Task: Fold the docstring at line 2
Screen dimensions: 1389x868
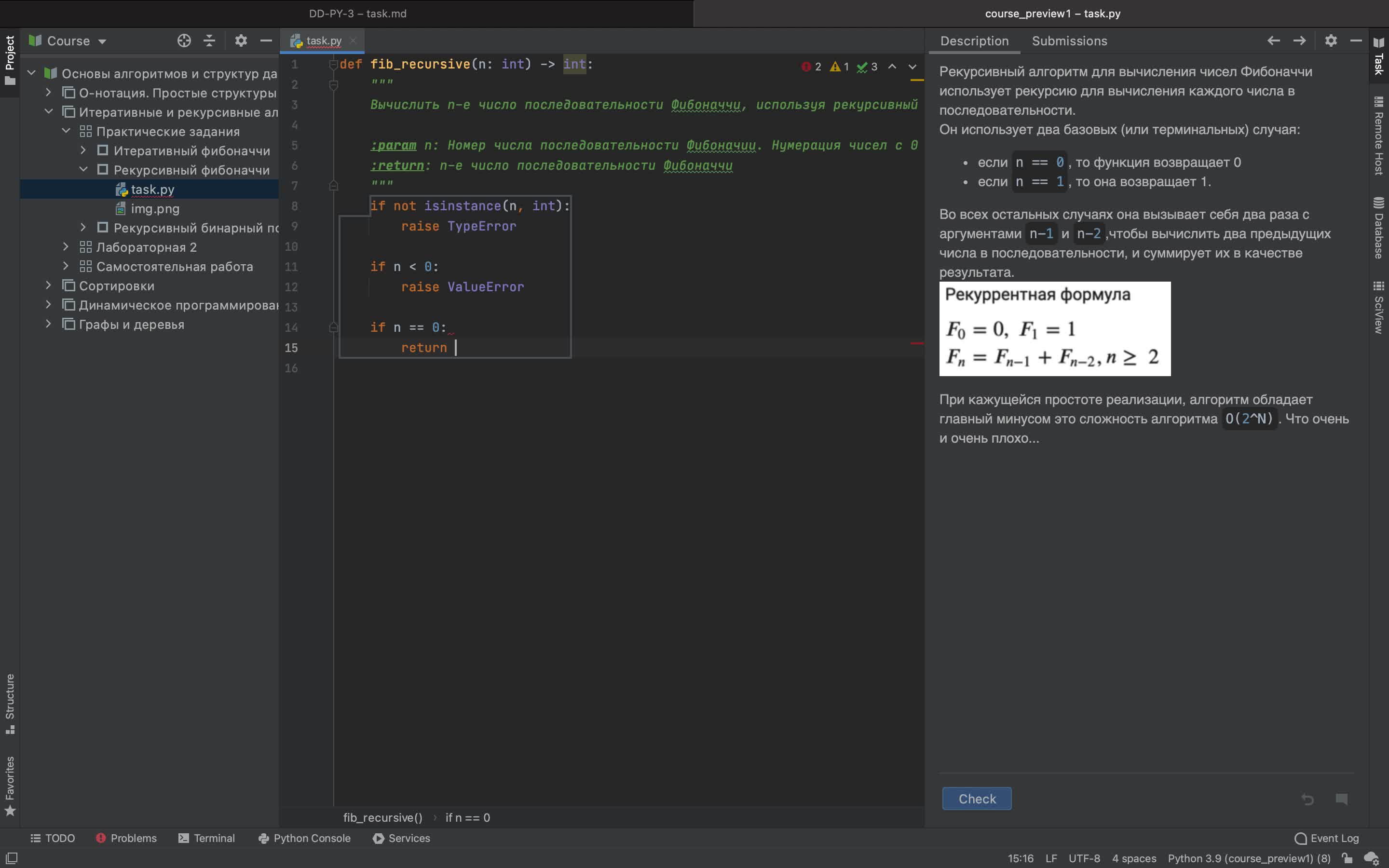Action: pos(333,85)
